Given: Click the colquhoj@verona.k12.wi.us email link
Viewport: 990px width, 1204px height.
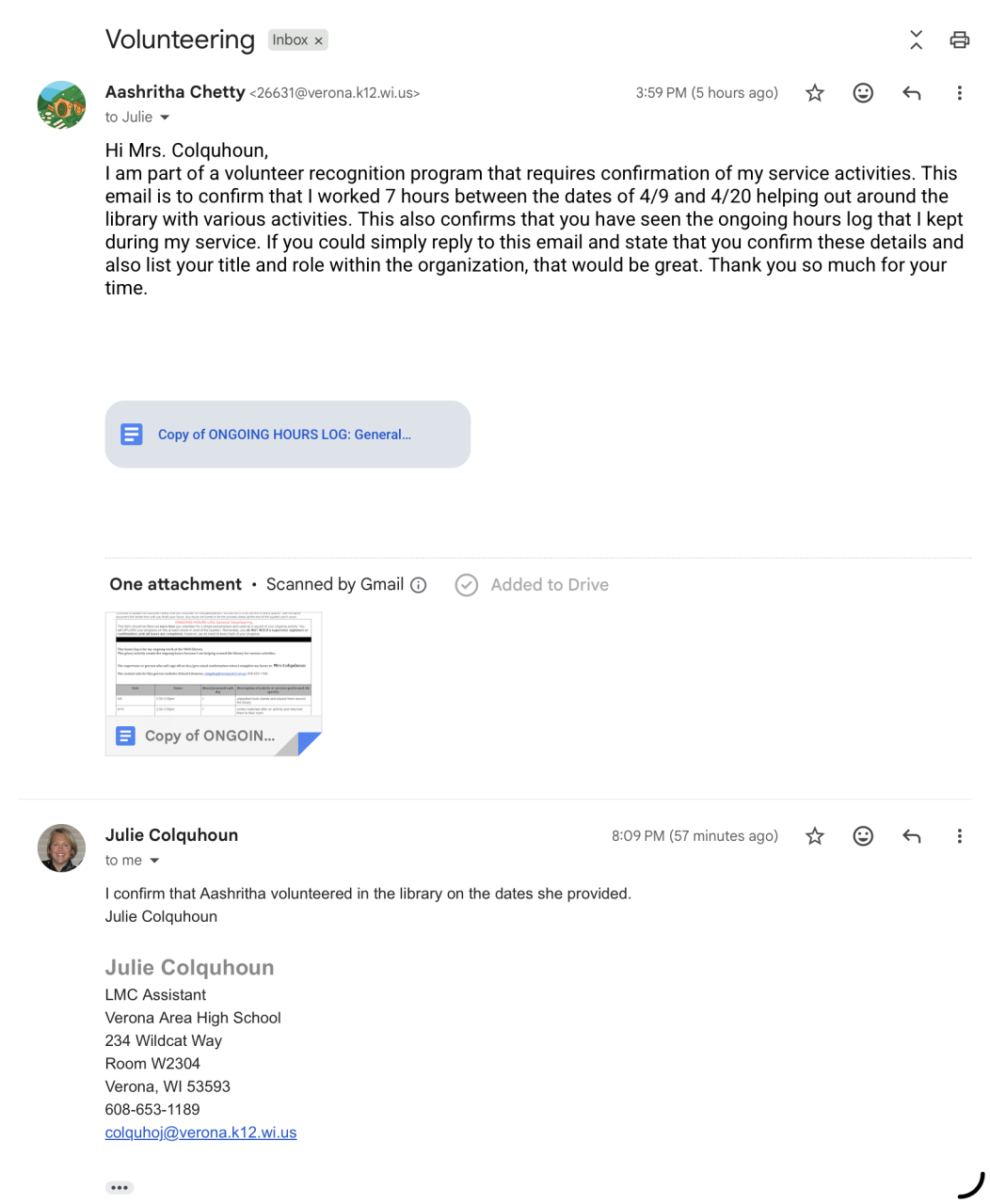Looking at the screenshot, I should [200, 1133].
